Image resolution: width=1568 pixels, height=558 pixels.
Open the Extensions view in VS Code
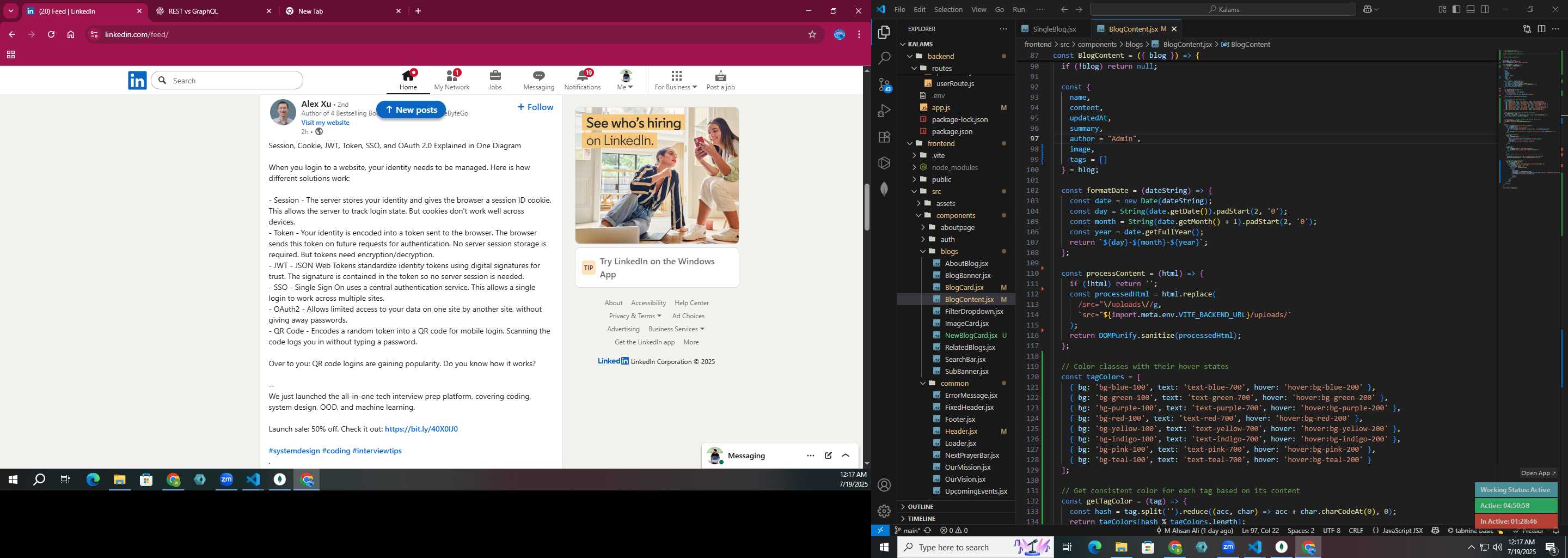(884, 137)
